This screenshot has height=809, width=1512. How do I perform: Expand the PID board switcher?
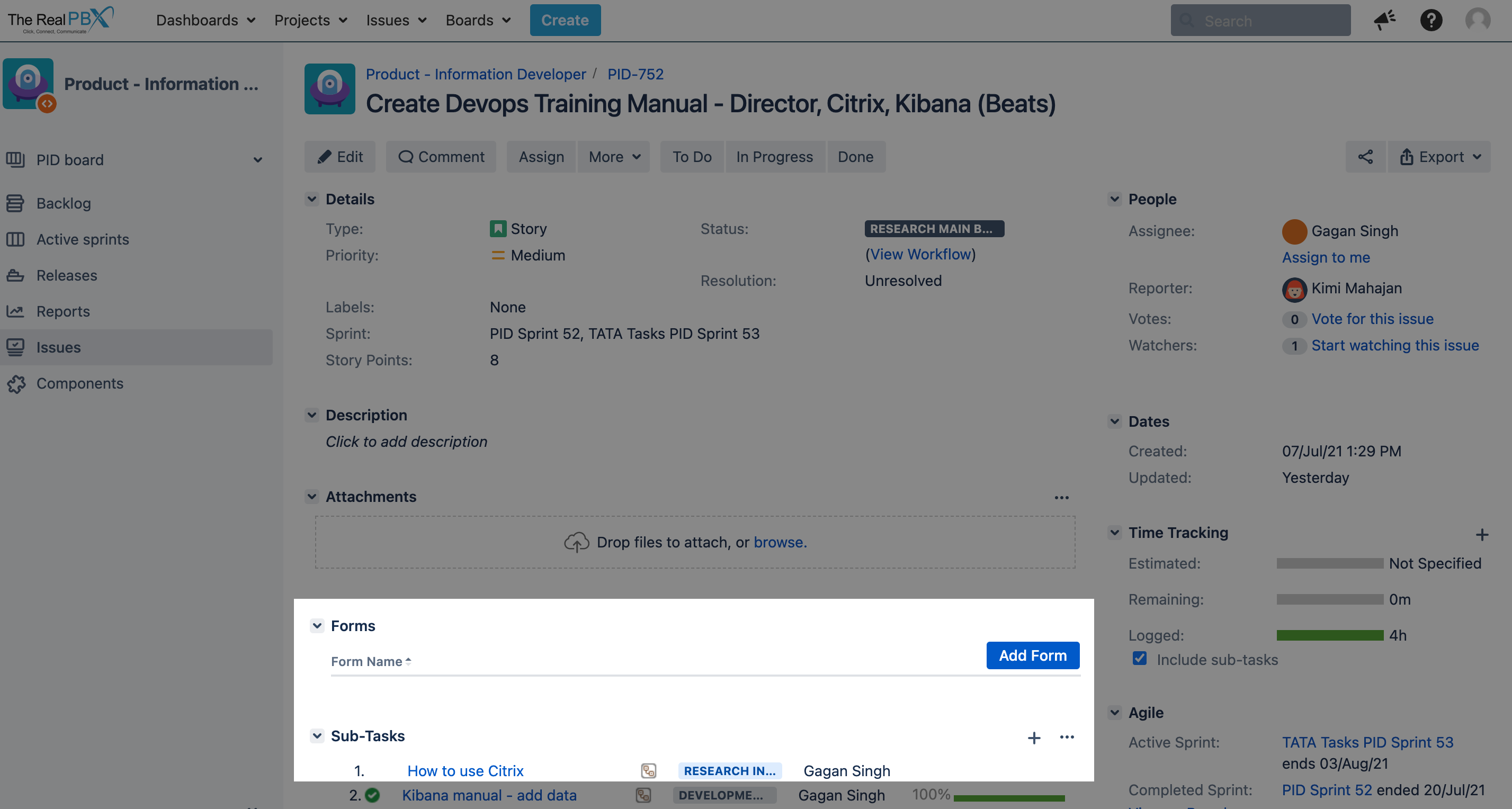[258, 159]
